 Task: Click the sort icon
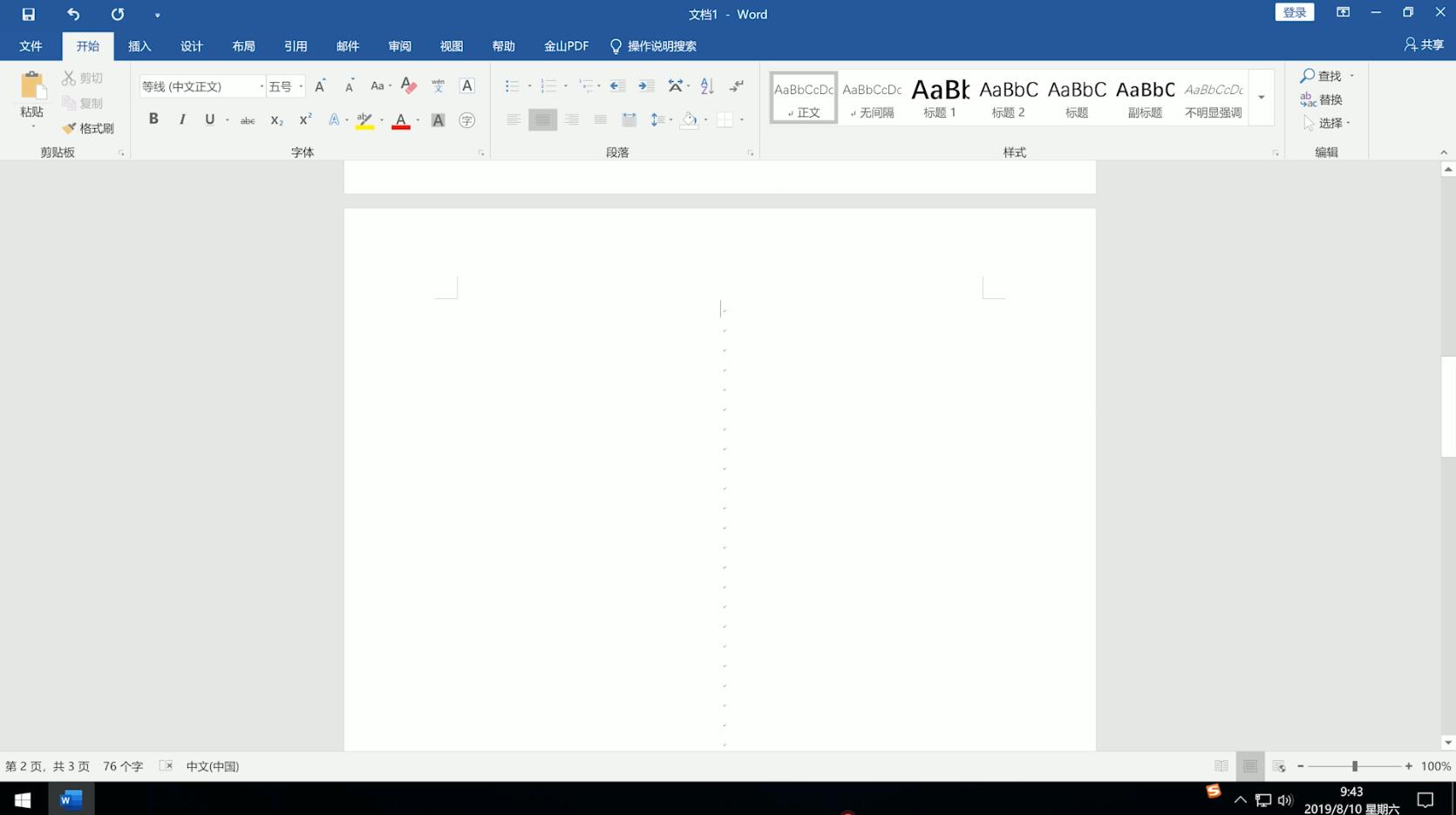click(x=707, y=85)
